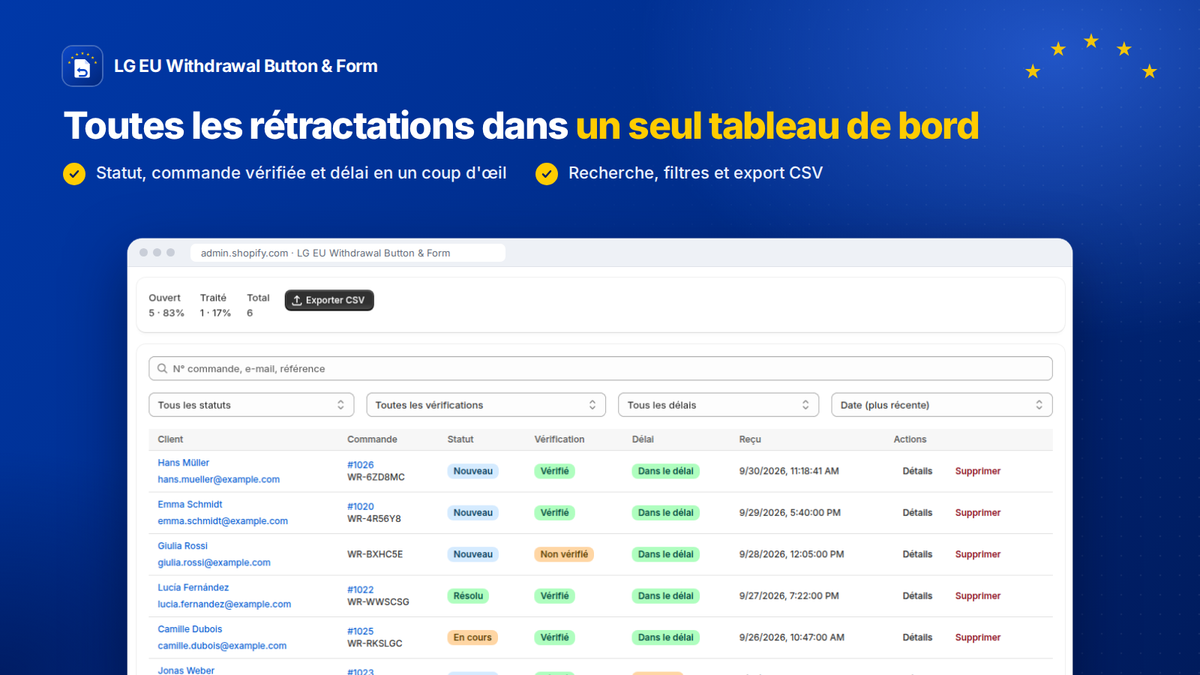This screenshot has width=1200, height=675.
Task: Click the Reçu column header
Action: coord(750,439)
